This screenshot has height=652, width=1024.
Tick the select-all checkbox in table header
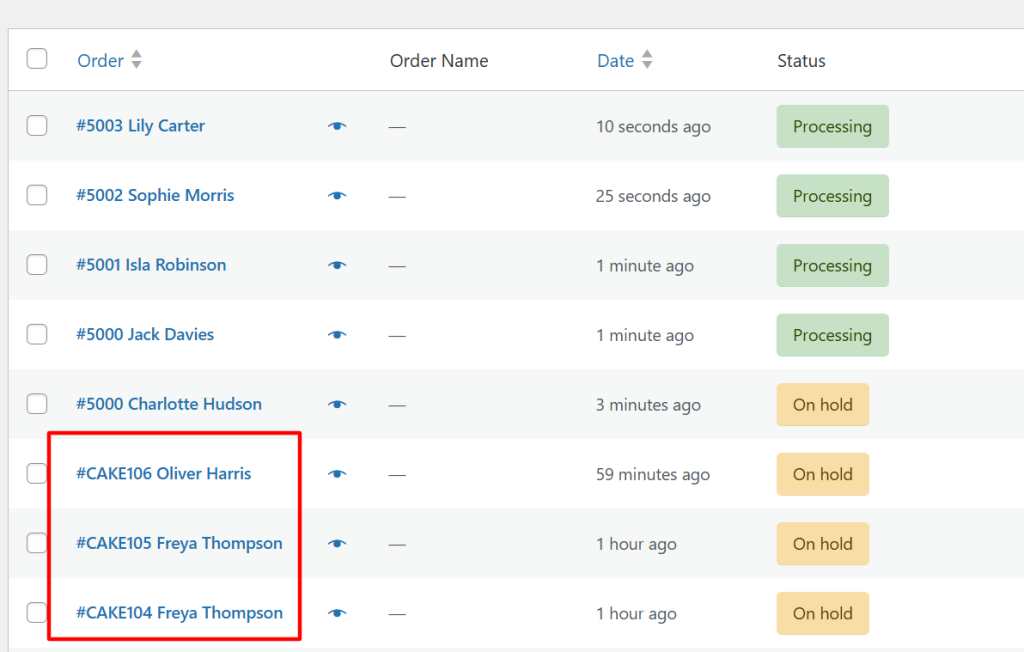point(37,59)
